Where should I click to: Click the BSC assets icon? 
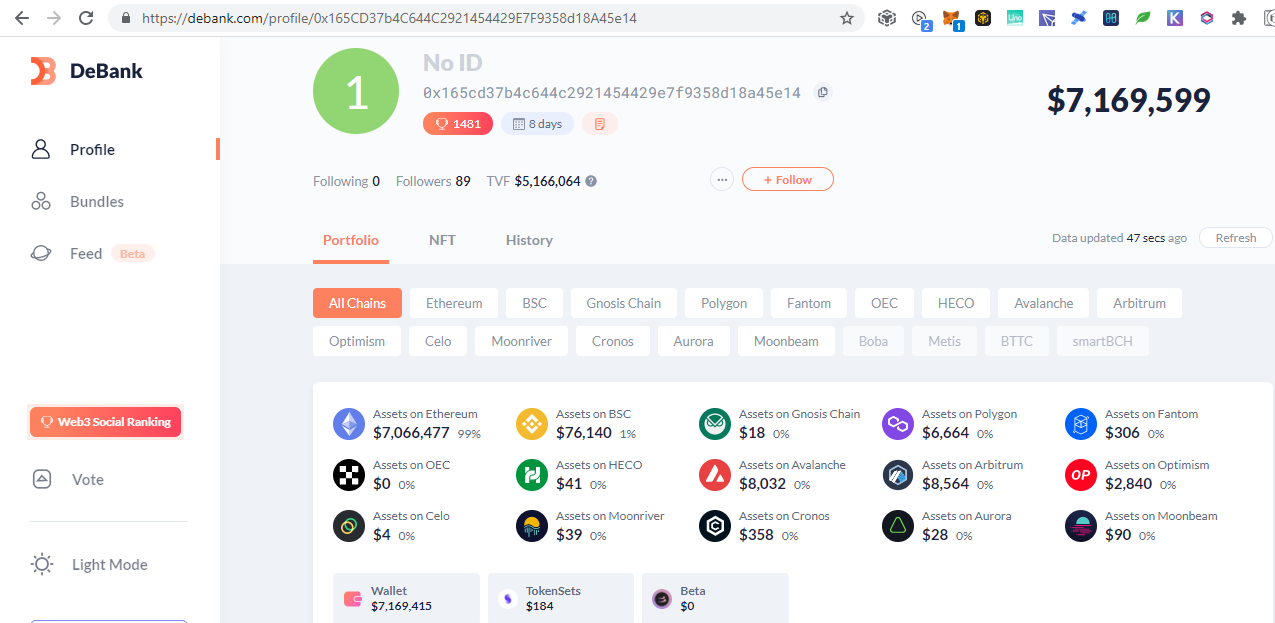[x=532, y=424]
